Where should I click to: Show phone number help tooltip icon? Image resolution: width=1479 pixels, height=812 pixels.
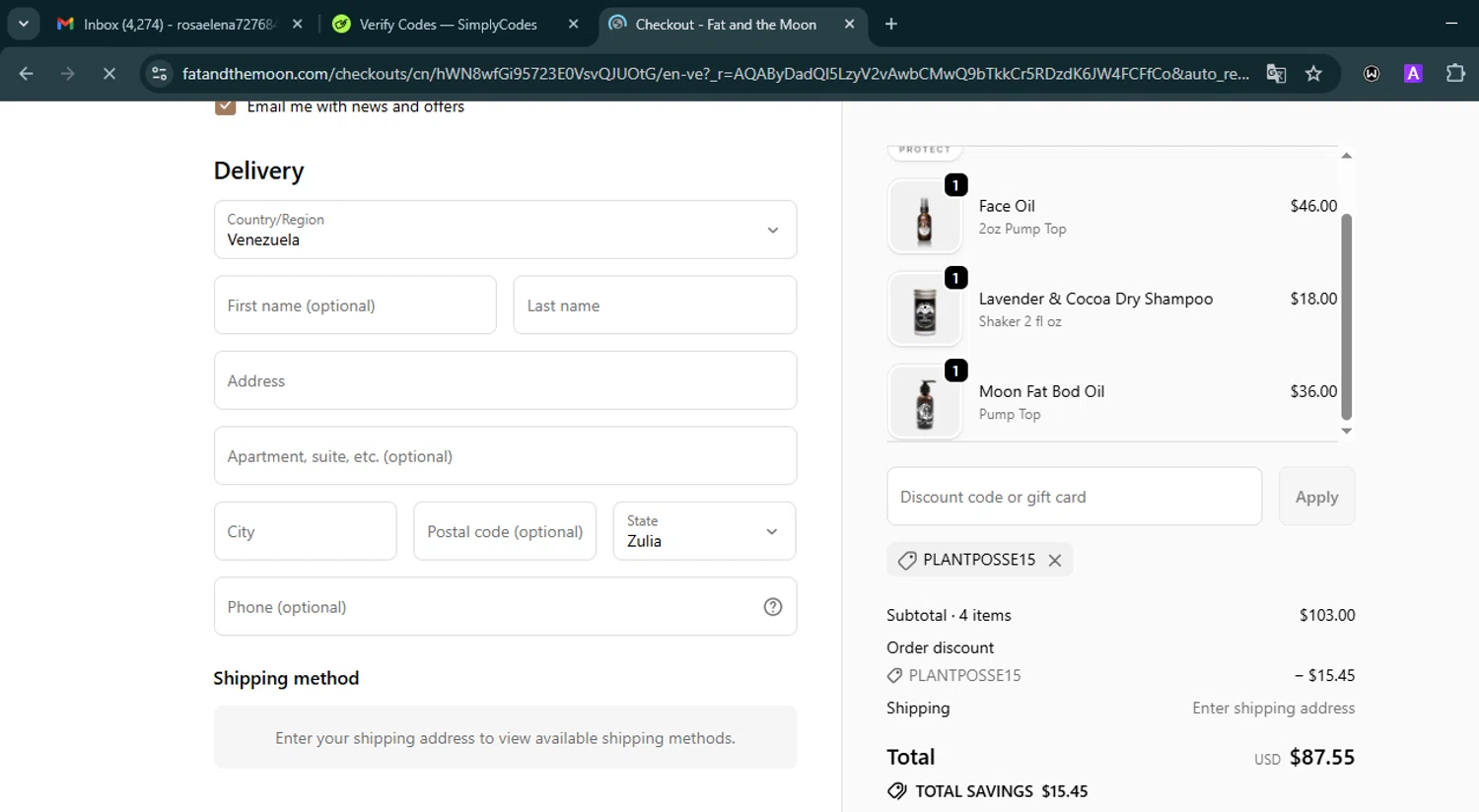pos(773,607)
